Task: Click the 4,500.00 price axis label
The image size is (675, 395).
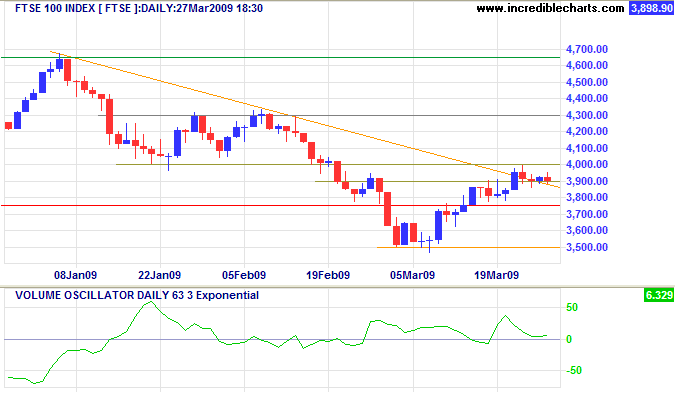Action: pyautogui.click(x=587, y=82)
